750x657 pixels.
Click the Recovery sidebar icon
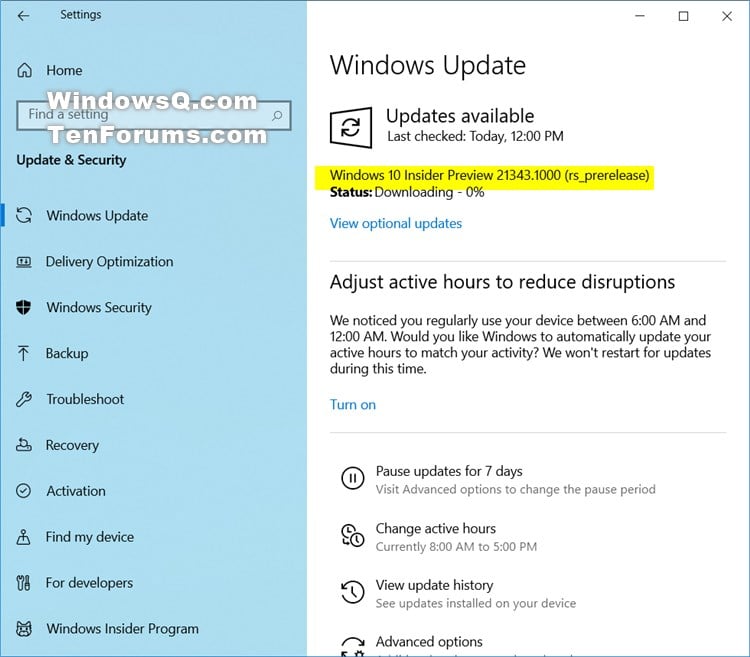24,445
